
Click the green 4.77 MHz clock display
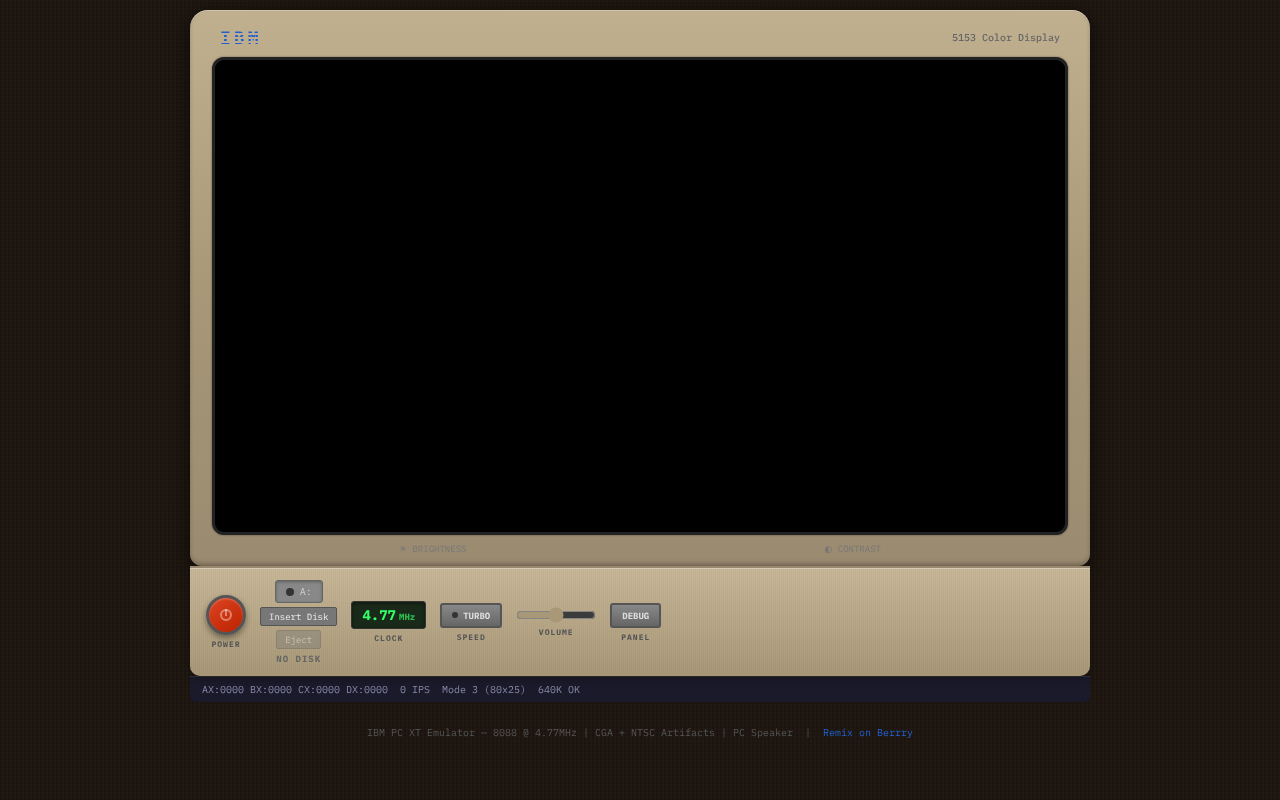click(x=388, y=615)
